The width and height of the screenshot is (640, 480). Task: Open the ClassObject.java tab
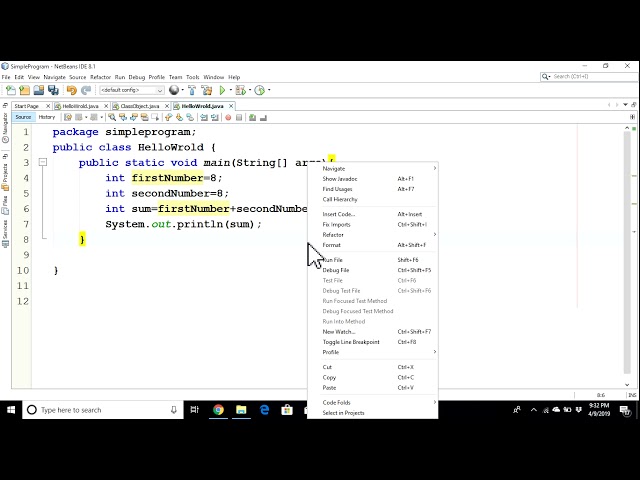[x=140, y=106]
